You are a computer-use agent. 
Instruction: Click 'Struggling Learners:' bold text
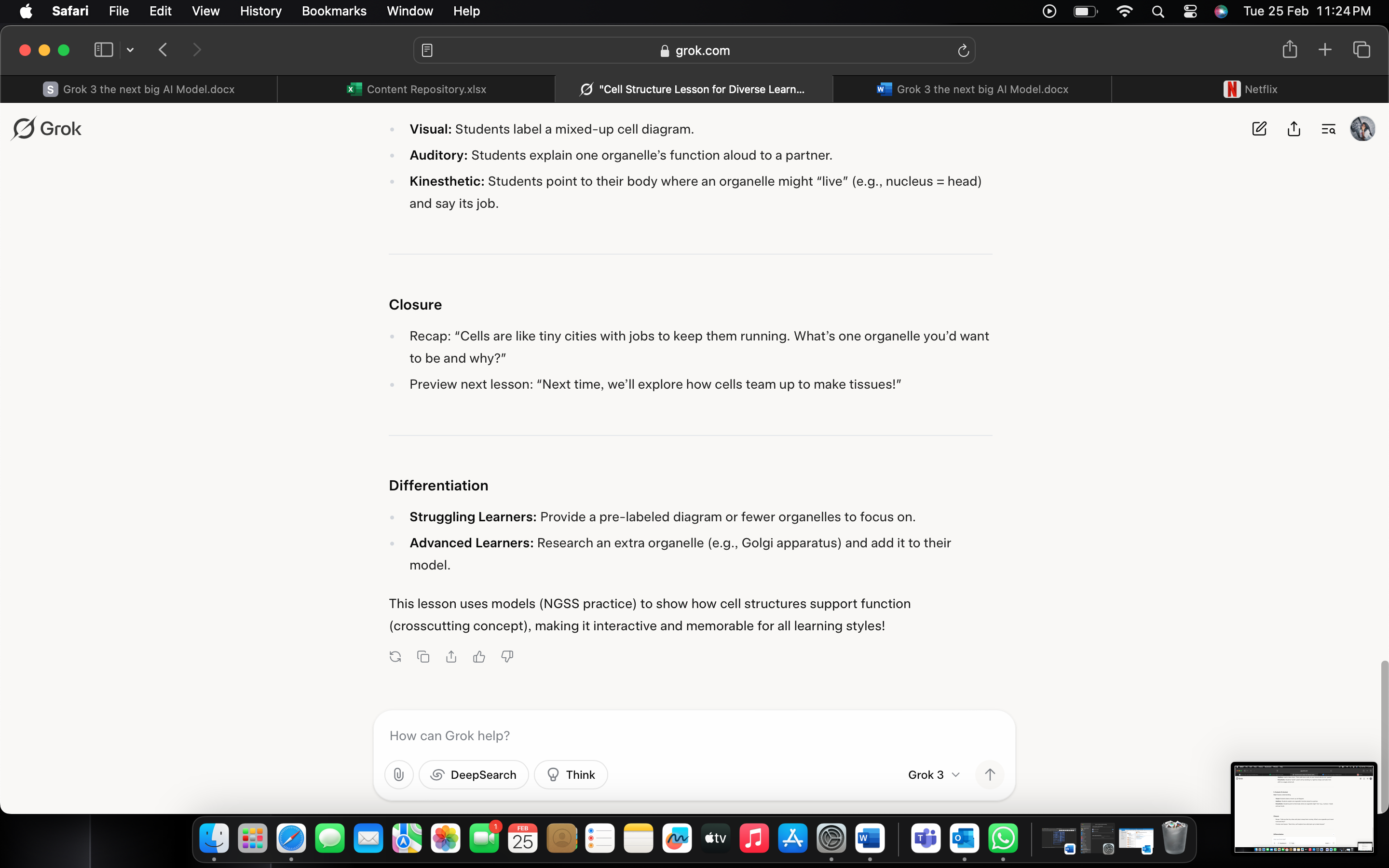[x=473, y=516]
